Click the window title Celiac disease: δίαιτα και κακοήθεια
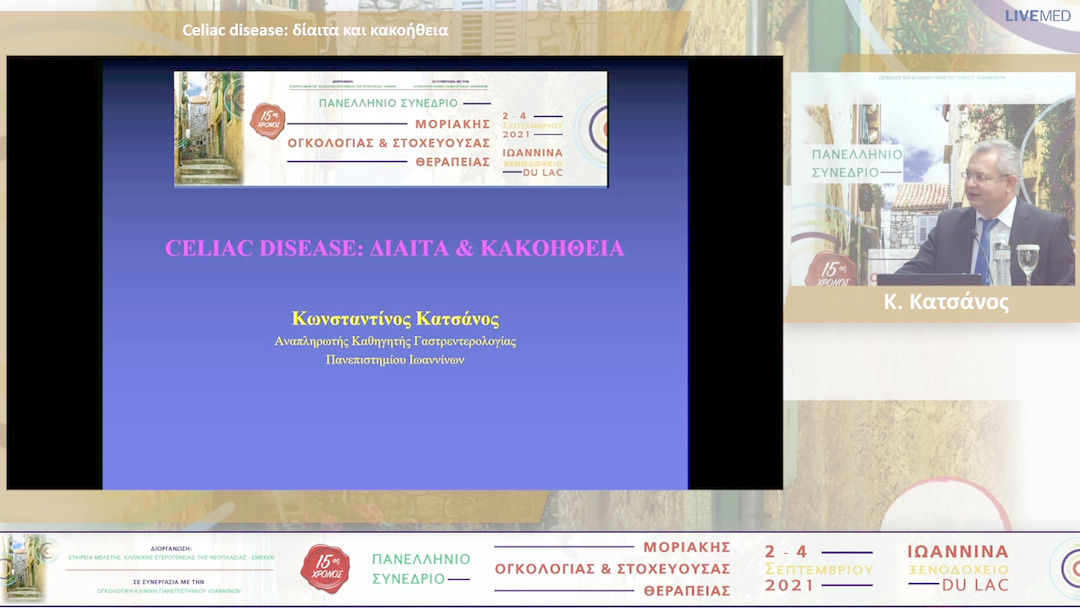The height and width of the screenshot is (608, 1080). coord(317,30)
